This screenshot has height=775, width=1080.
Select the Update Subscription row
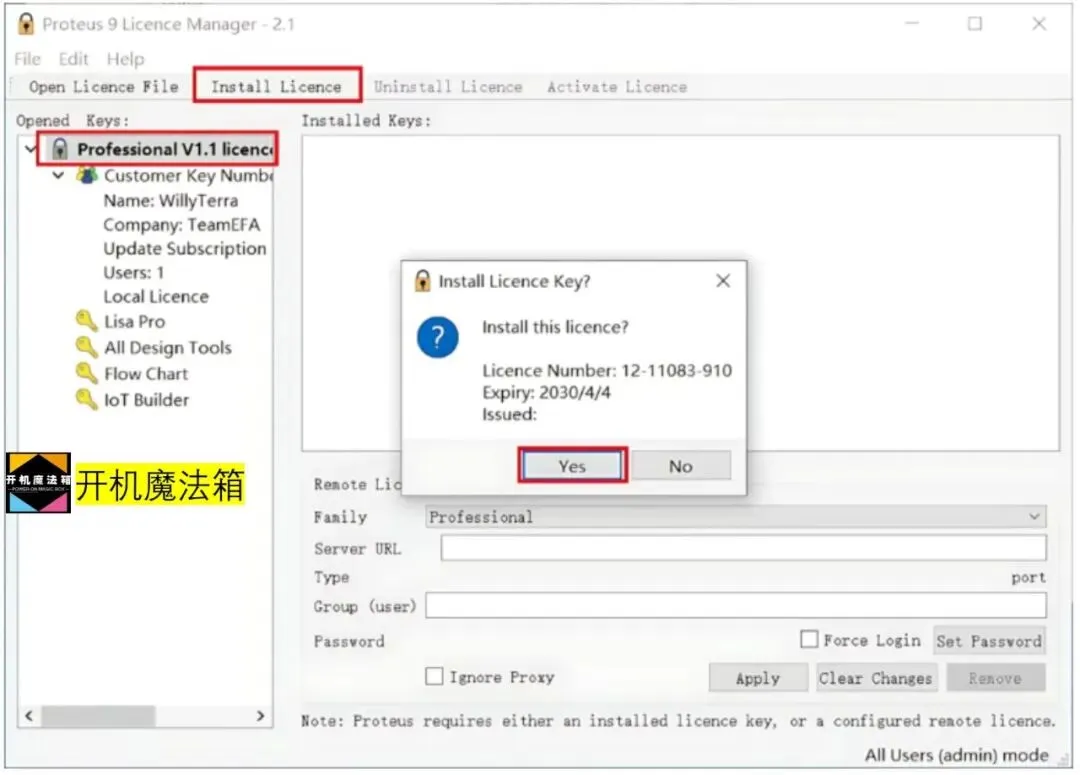[185, 249]
